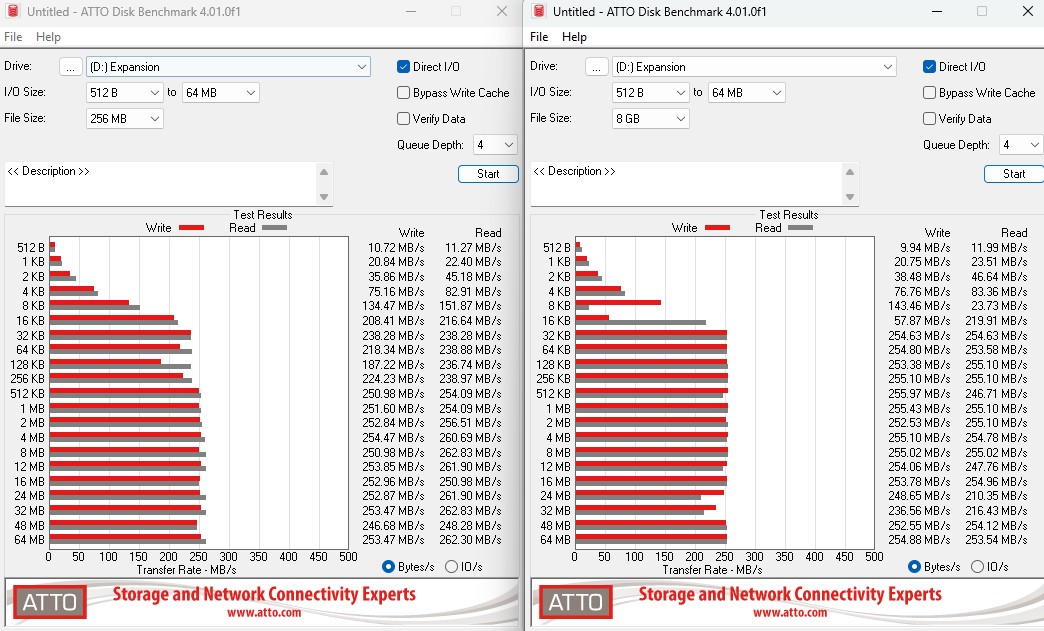
Task: Open Queue Depth dropdown in right window
Action: [1021, 144]
